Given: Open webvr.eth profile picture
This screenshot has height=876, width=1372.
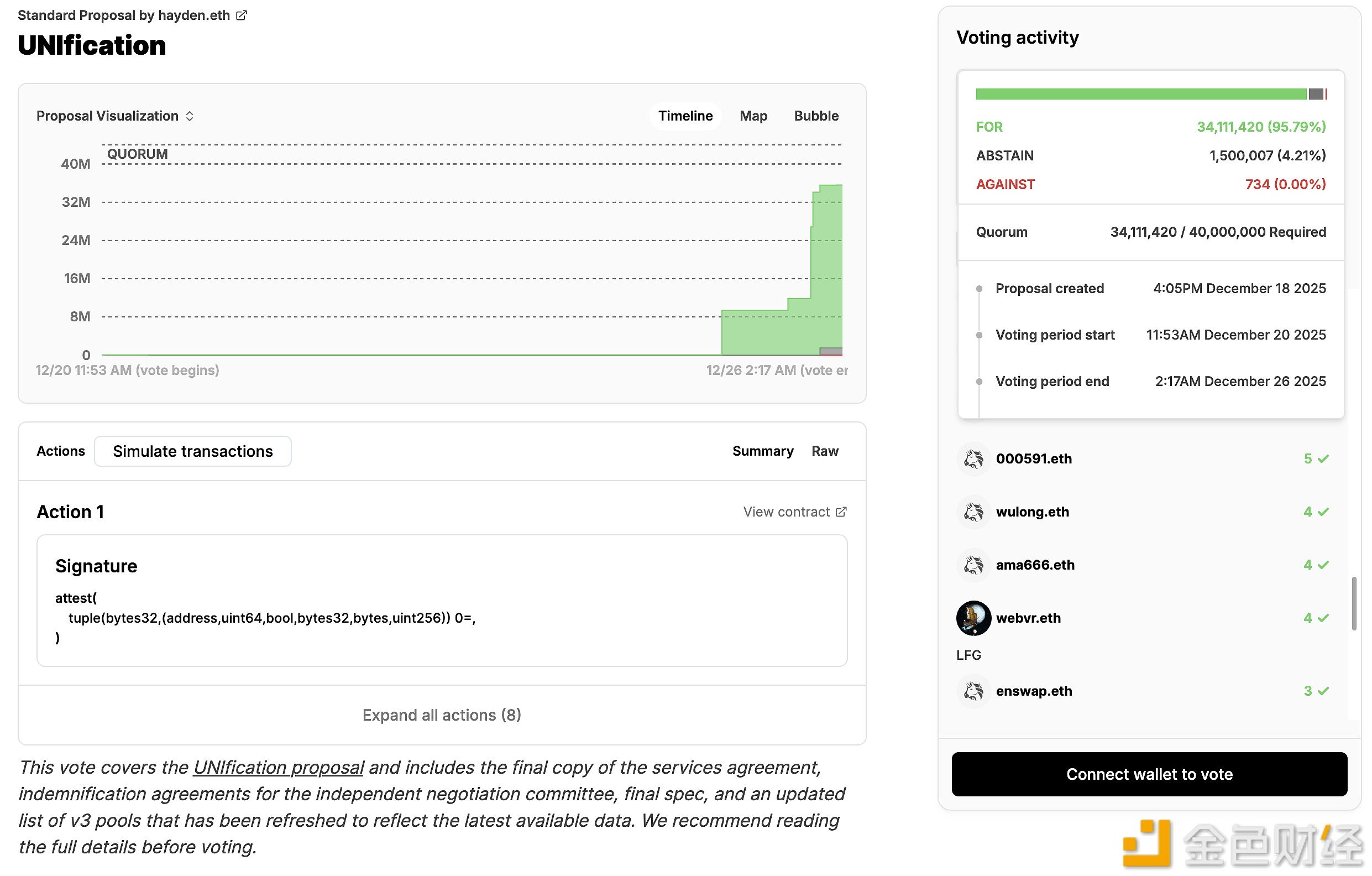Looking at the screenshot, I should pos(973,618).
